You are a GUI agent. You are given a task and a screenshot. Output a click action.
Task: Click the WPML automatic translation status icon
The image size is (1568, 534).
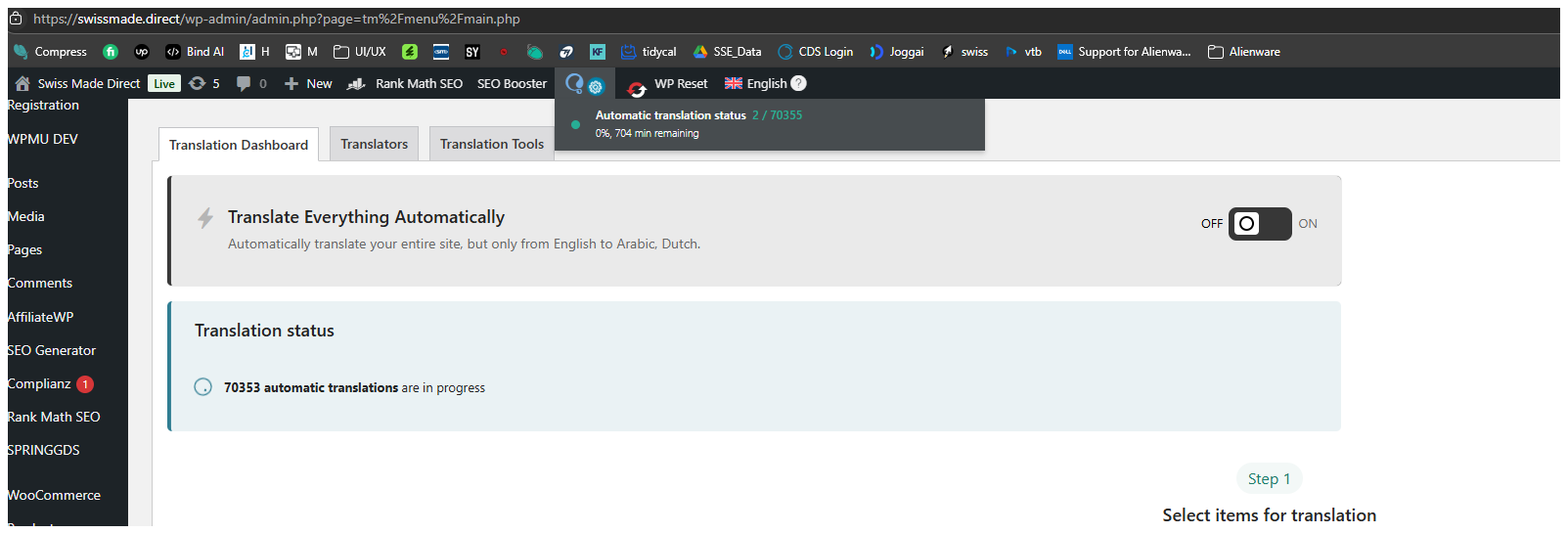[585, 84]
